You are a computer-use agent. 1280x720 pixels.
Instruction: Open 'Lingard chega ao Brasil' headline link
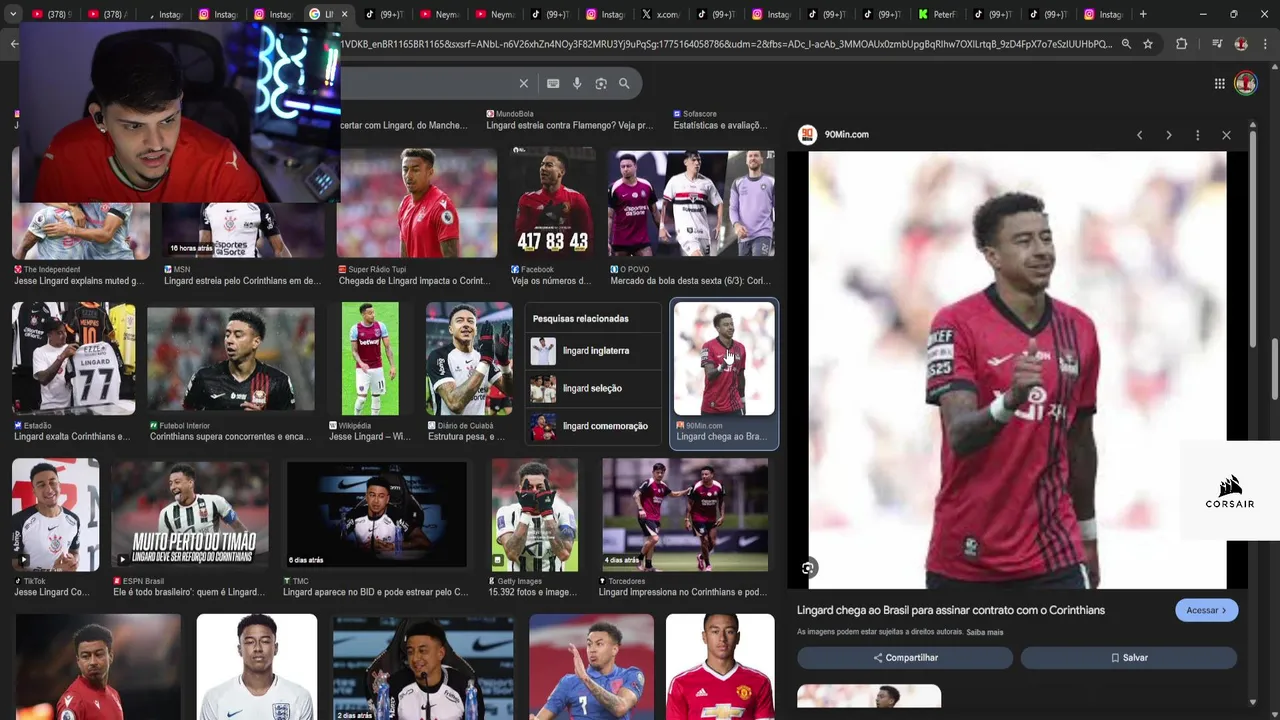951,610
